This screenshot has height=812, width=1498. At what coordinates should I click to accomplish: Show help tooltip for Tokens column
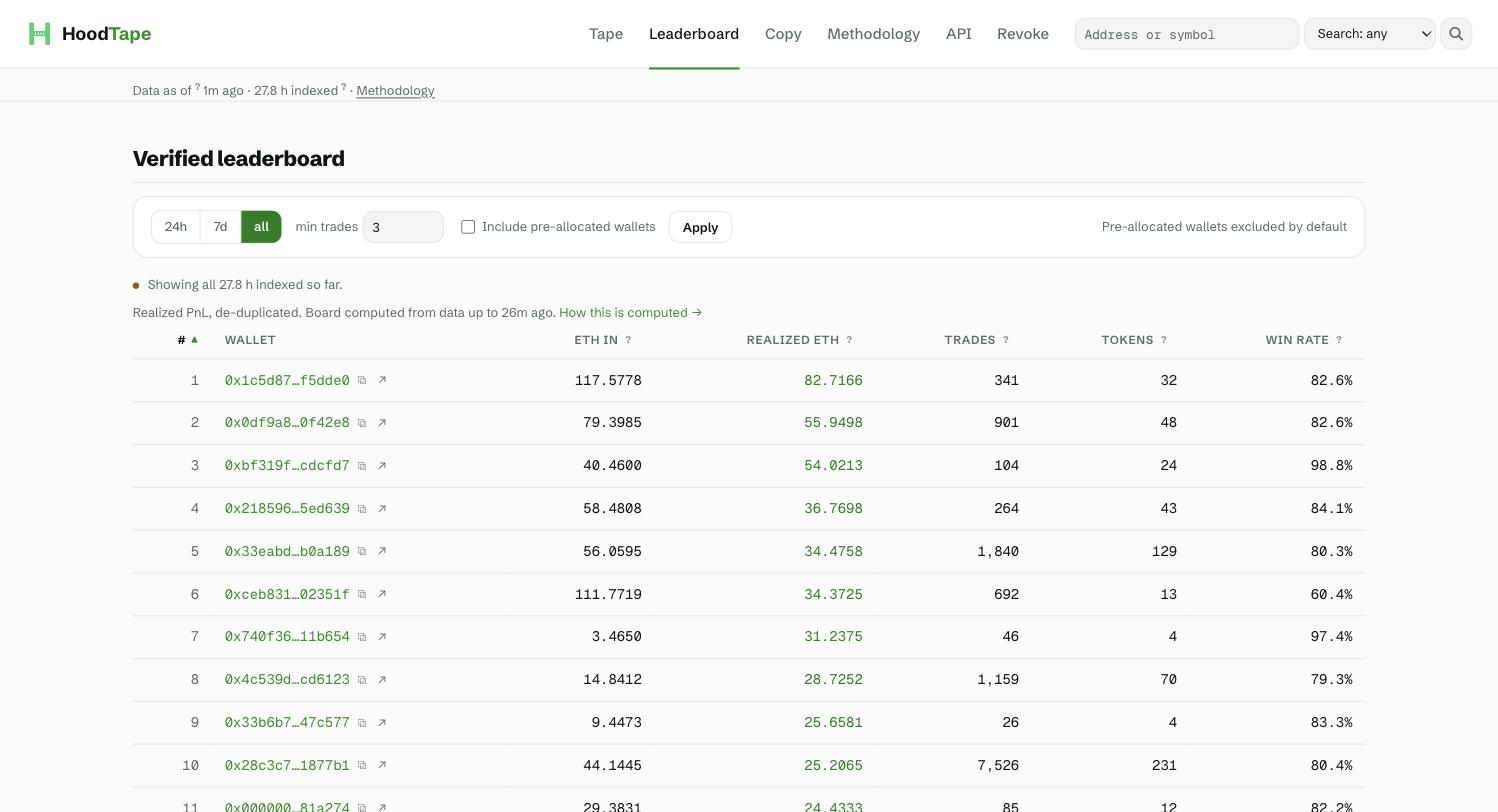1163,340
